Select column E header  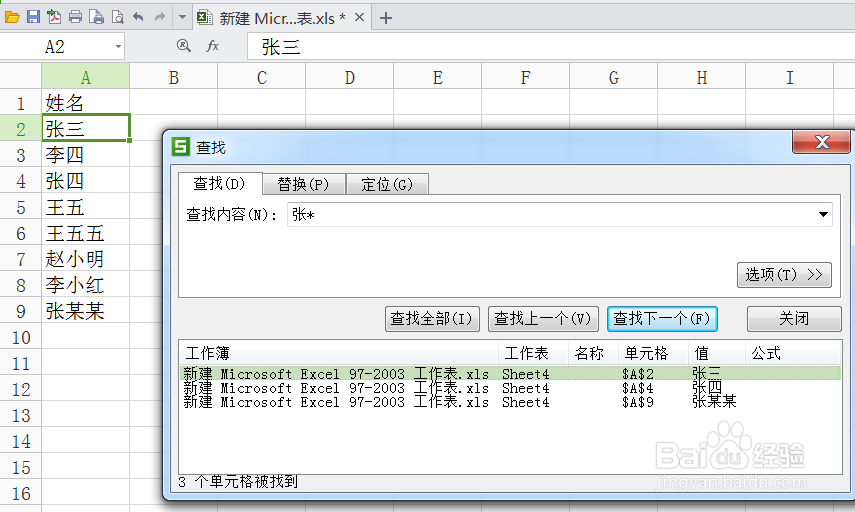[437, 77]
